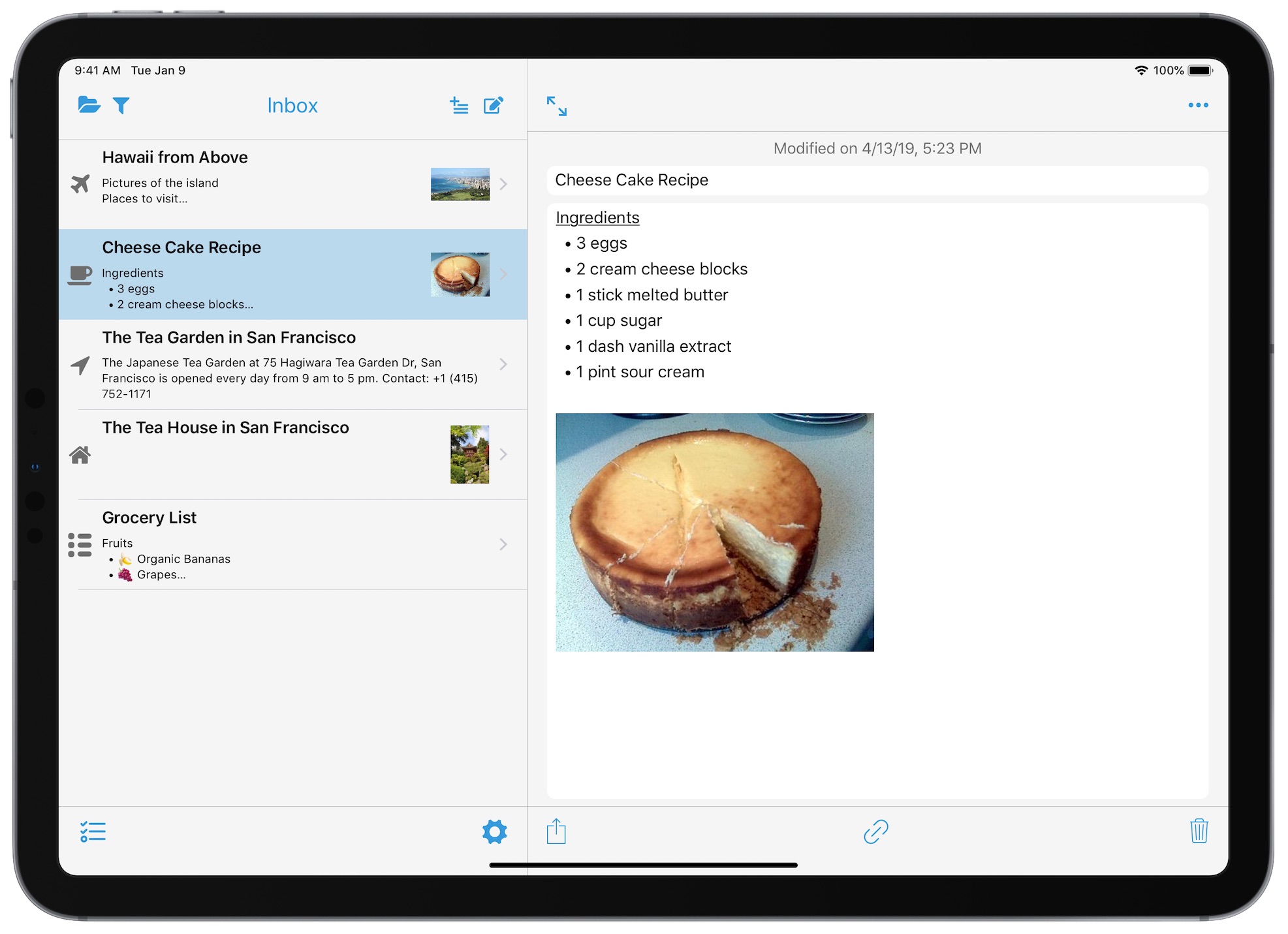Select the Hawaii from Above note
This screenshot has width=1288, height=934.
point(292,184)
